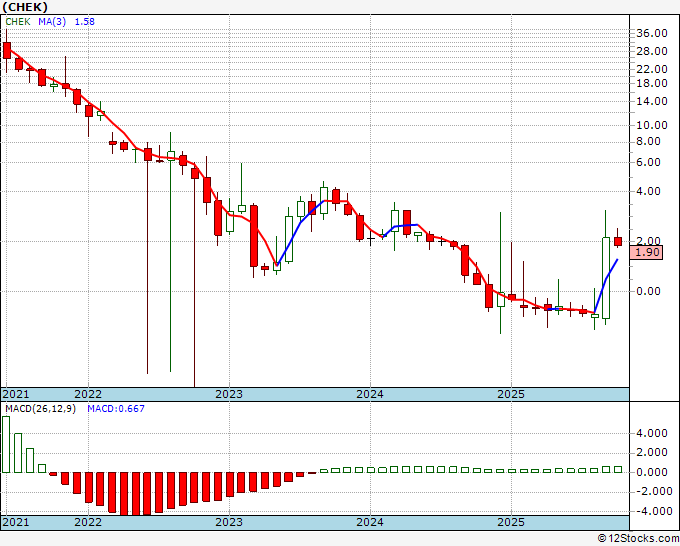This screenshot has width=680, height=546.
Task: Click the MACD:0.667 value label
Action: click(114, 408)
